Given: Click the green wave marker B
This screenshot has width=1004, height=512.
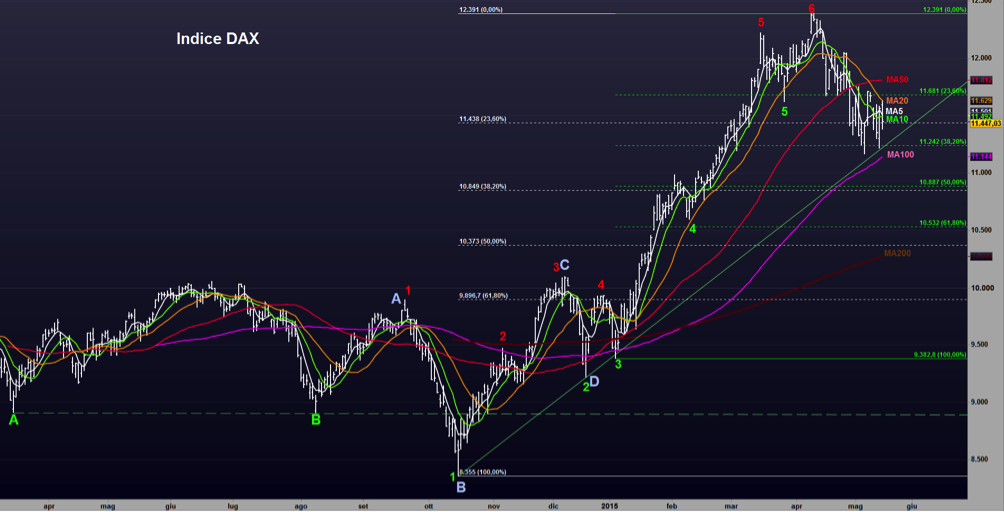Looking at the screenshot, I should click(316, 420).
